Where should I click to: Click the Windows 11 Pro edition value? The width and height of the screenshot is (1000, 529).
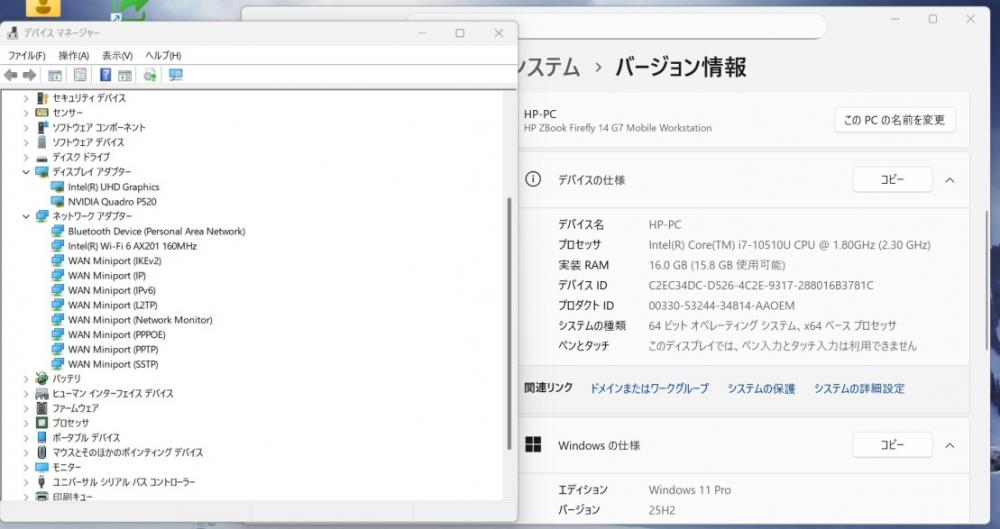tap(689, 490)
